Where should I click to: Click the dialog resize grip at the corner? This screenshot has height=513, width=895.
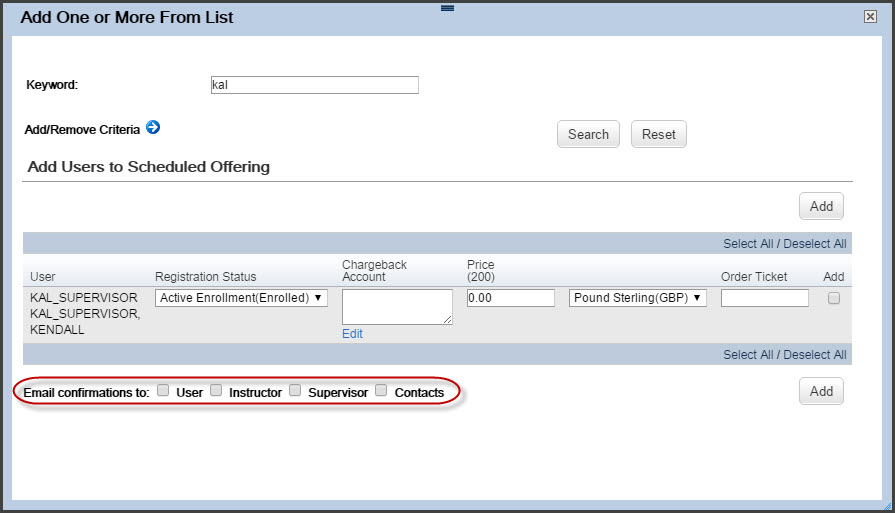coord(887,506)
